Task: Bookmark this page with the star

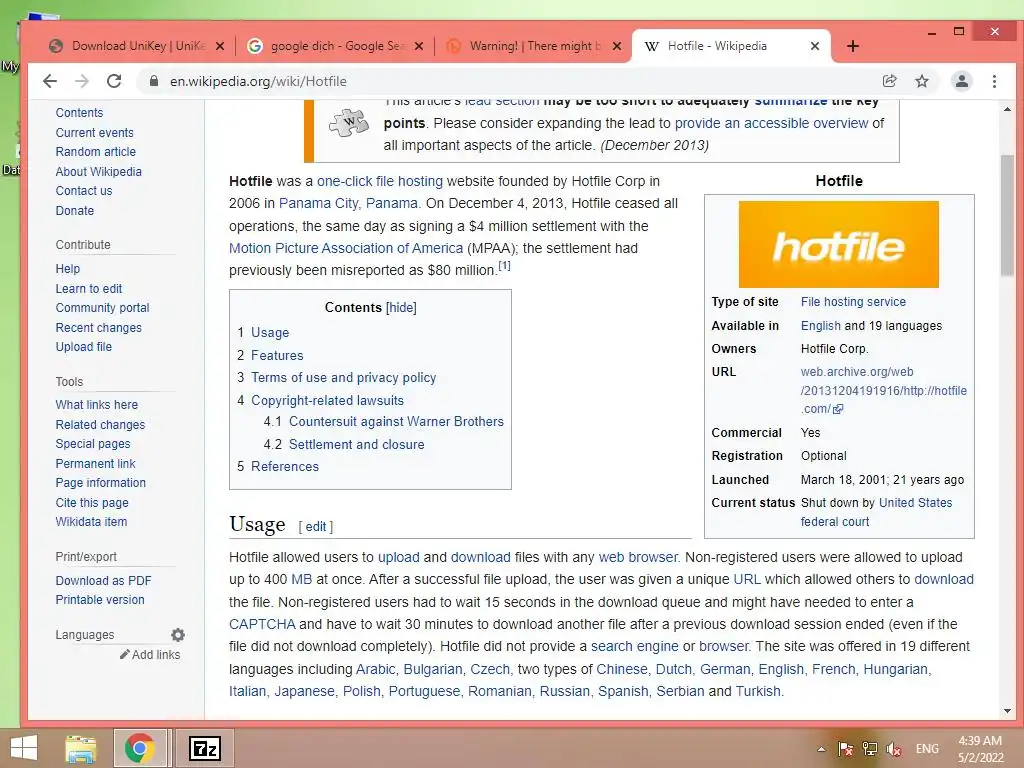Action: (921, 81)
